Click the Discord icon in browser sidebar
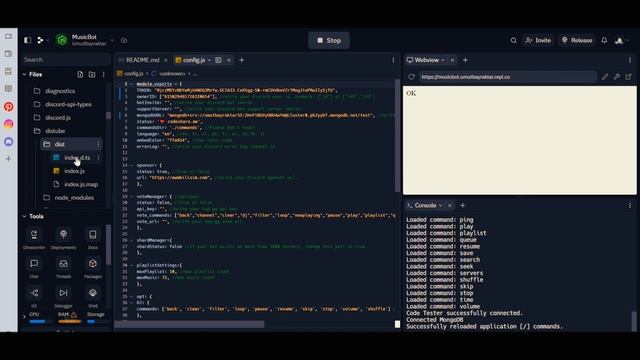 [9, 142]
